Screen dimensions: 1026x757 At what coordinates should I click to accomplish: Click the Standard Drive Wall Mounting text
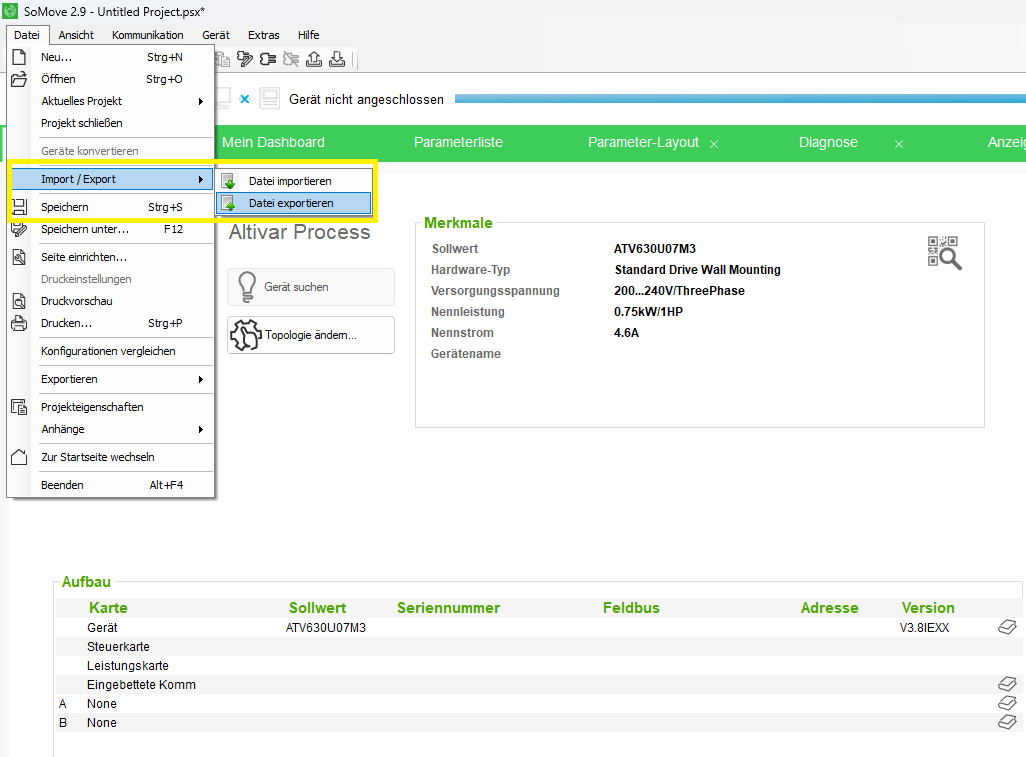pos(698,270)
